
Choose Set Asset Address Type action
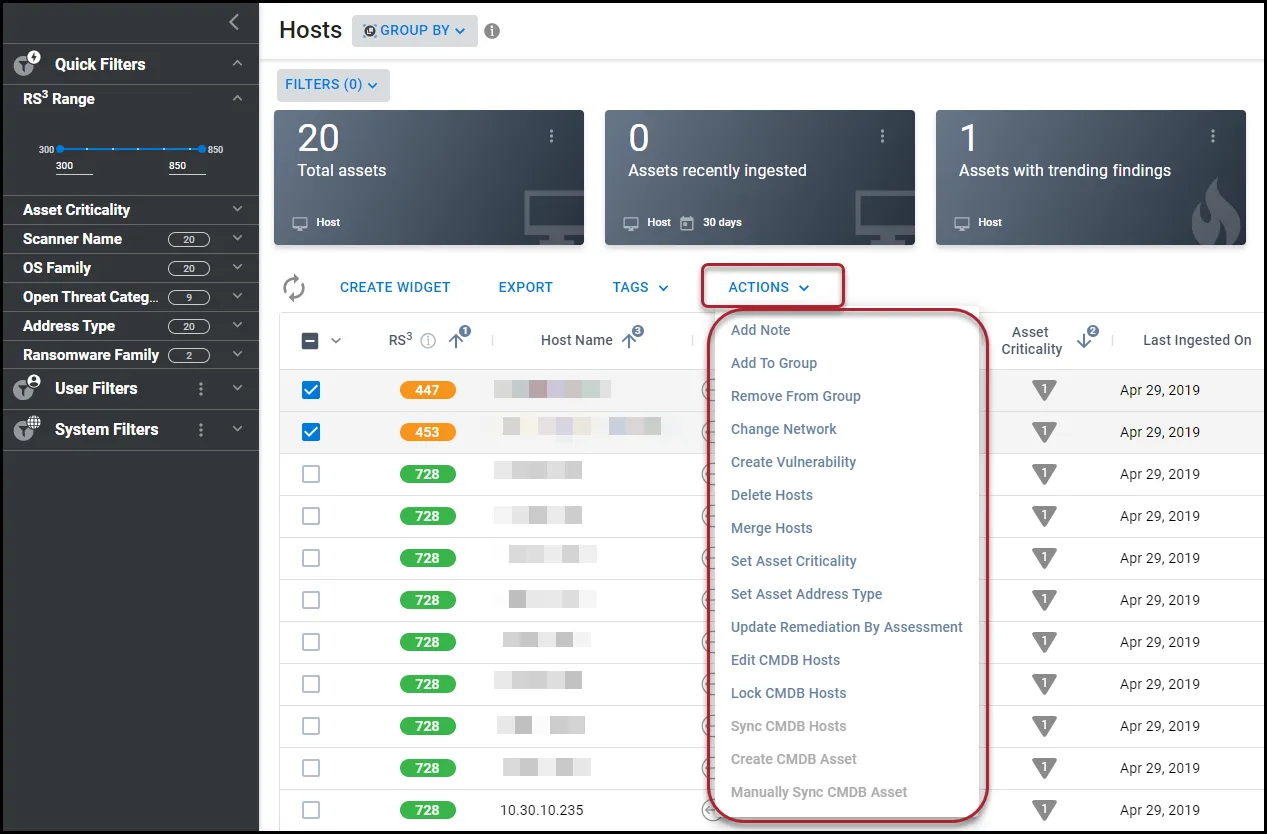(807, 594)
